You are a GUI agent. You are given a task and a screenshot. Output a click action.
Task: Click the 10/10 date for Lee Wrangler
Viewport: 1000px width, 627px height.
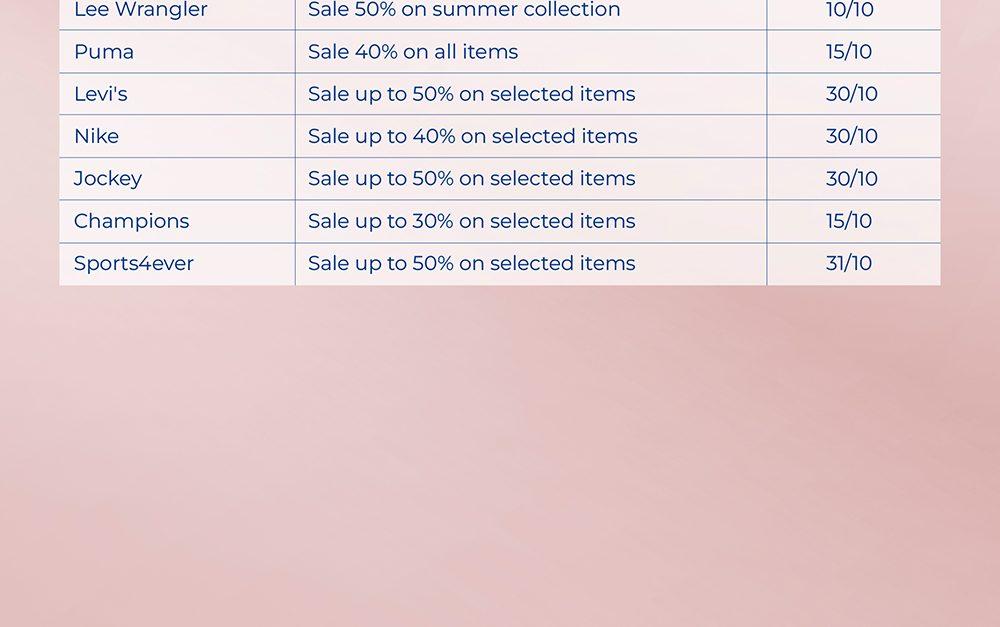[x=850, y=10]
